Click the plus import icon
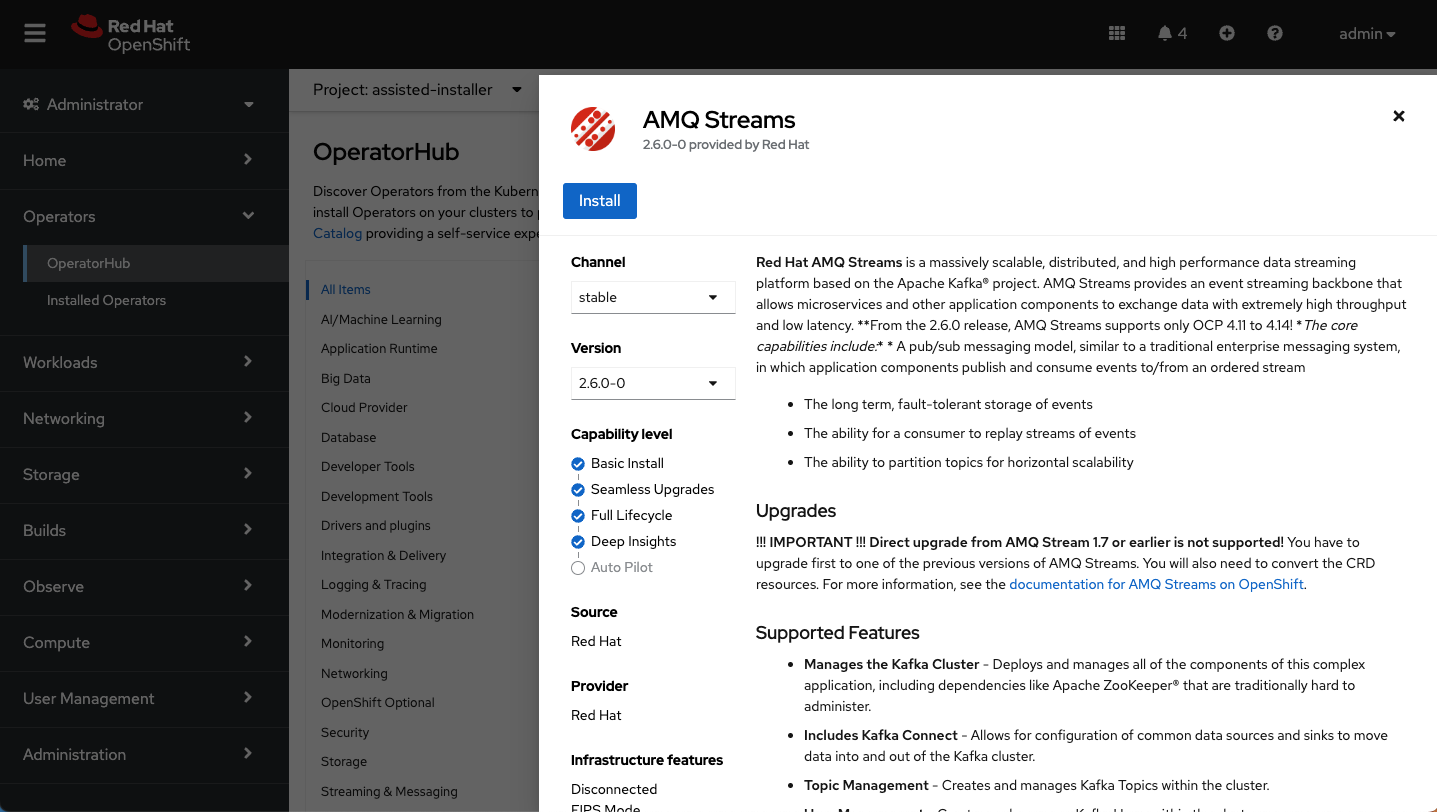 click(1227, 33)
